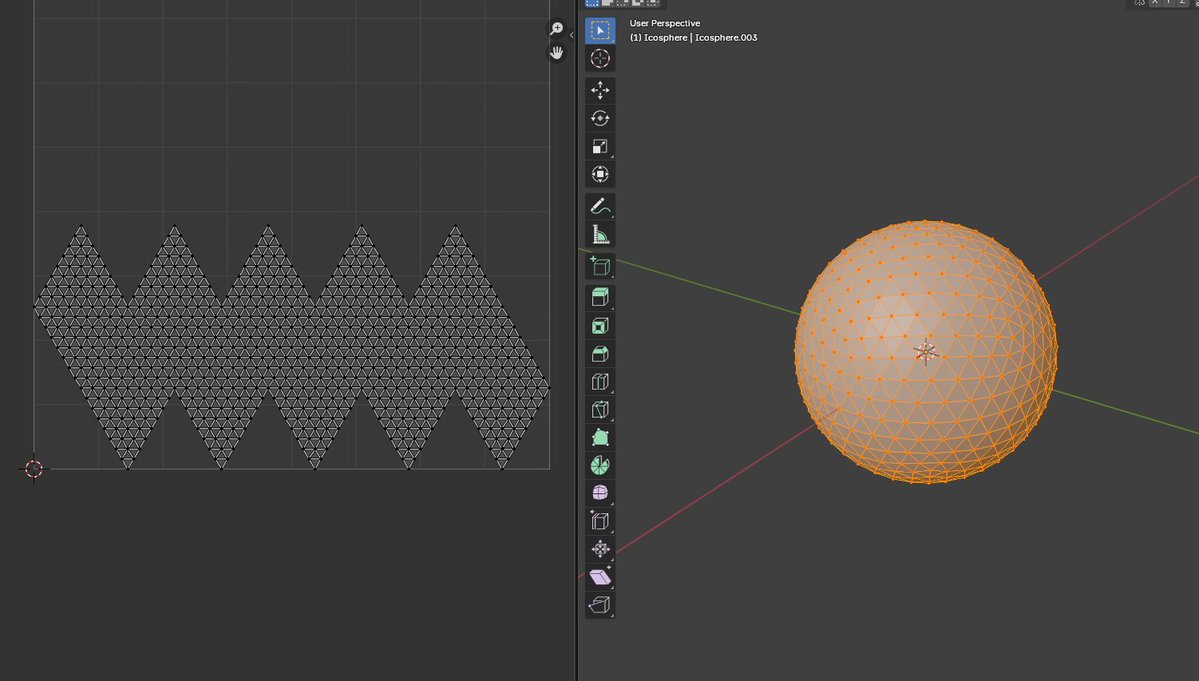Select the Transform tool

pos(600,174)
